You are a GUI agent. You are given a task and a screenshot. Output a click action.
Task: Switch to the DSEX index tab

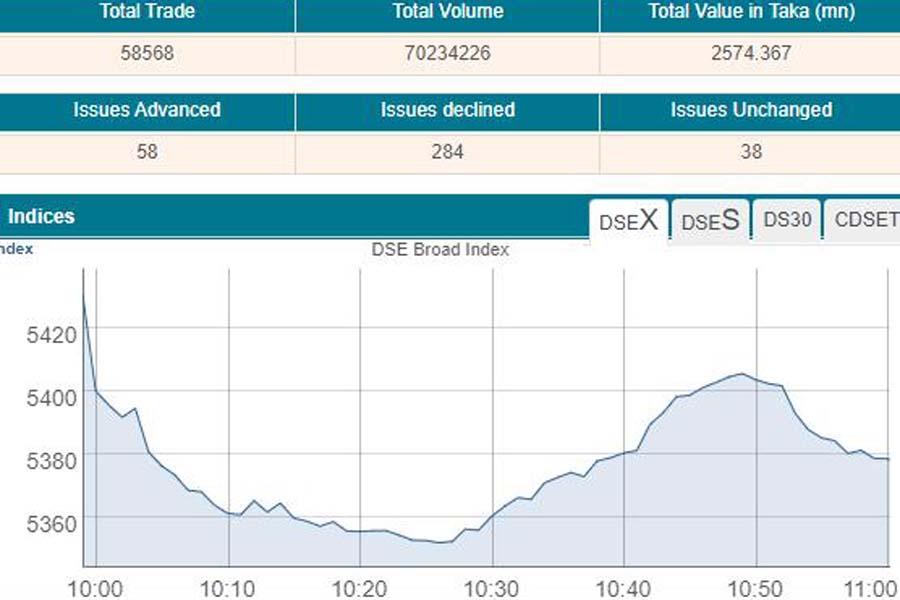coord(628,221)
